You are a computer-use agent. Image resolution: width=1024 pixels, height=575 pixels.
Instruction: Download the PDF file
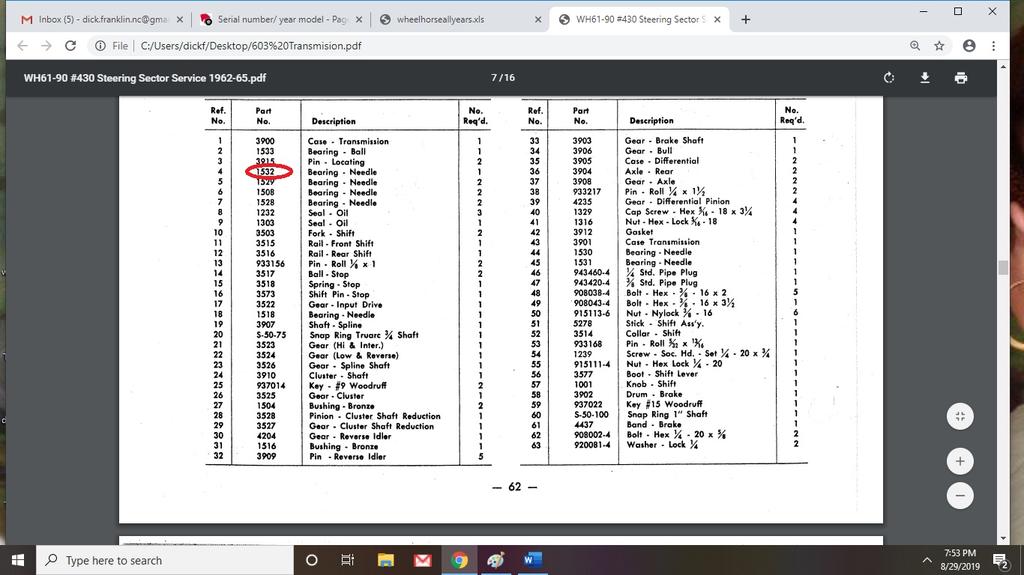pyautogui.click(x=925, y=78)
